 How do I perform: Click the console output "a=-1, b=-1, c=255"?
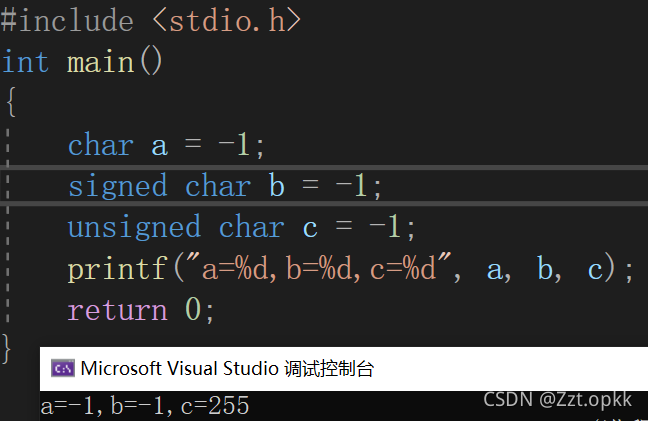click(145, 405)
